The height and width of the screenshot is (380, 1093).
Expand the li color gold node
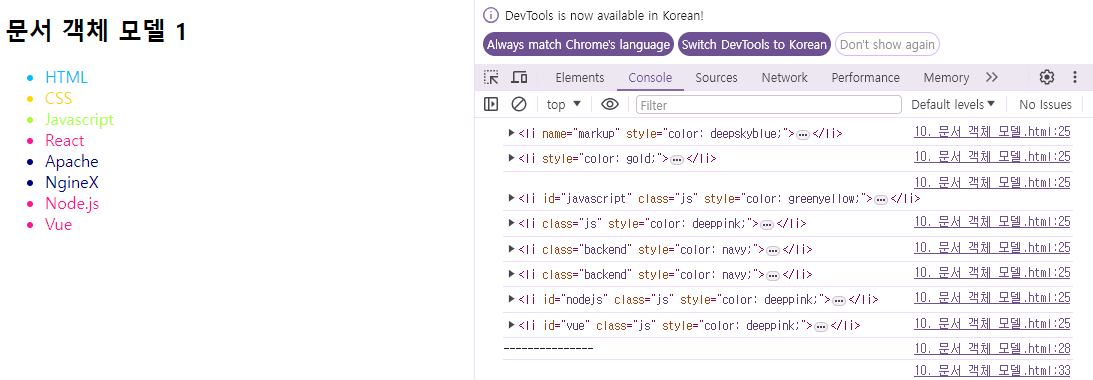[x=512, y=158]
